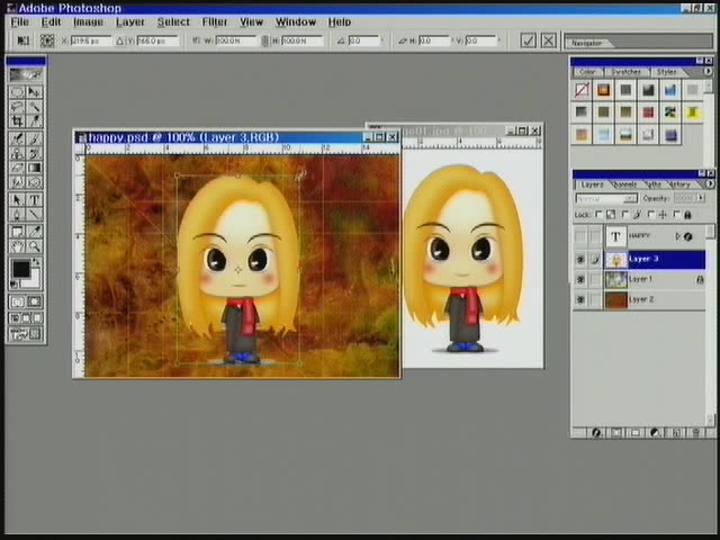The image size is (720, 540).
Task: Select the Path Component Selection arrow tool
Action: click(17, 200)
